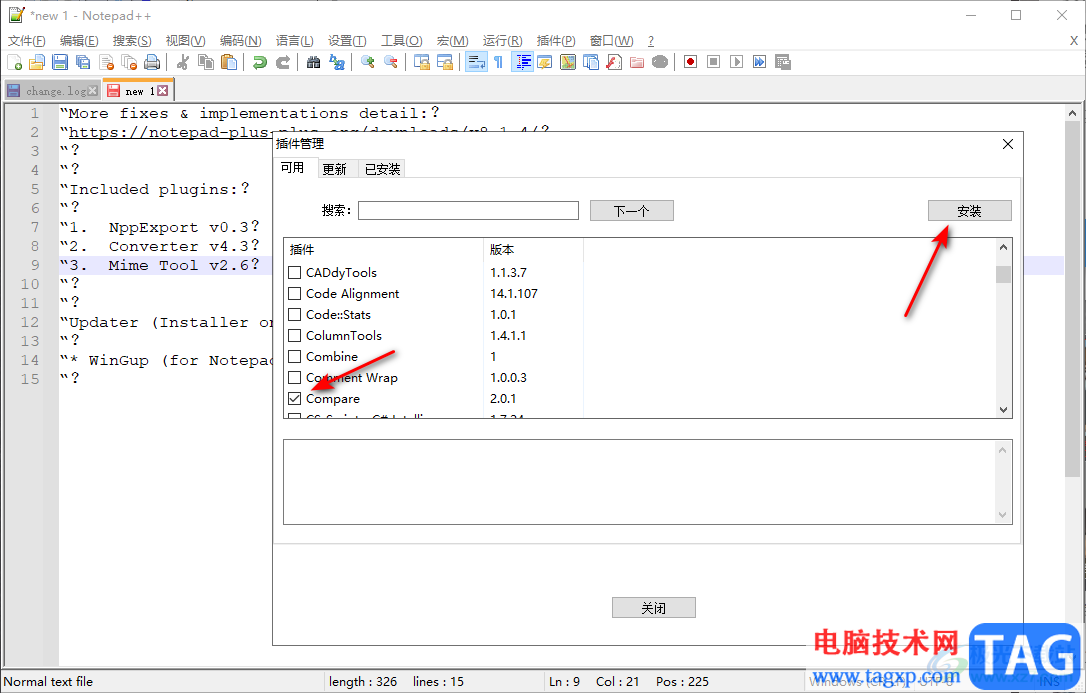
Task: Tick the Comment Wrap plugin checkbox
Action: (x=294, y=378)
